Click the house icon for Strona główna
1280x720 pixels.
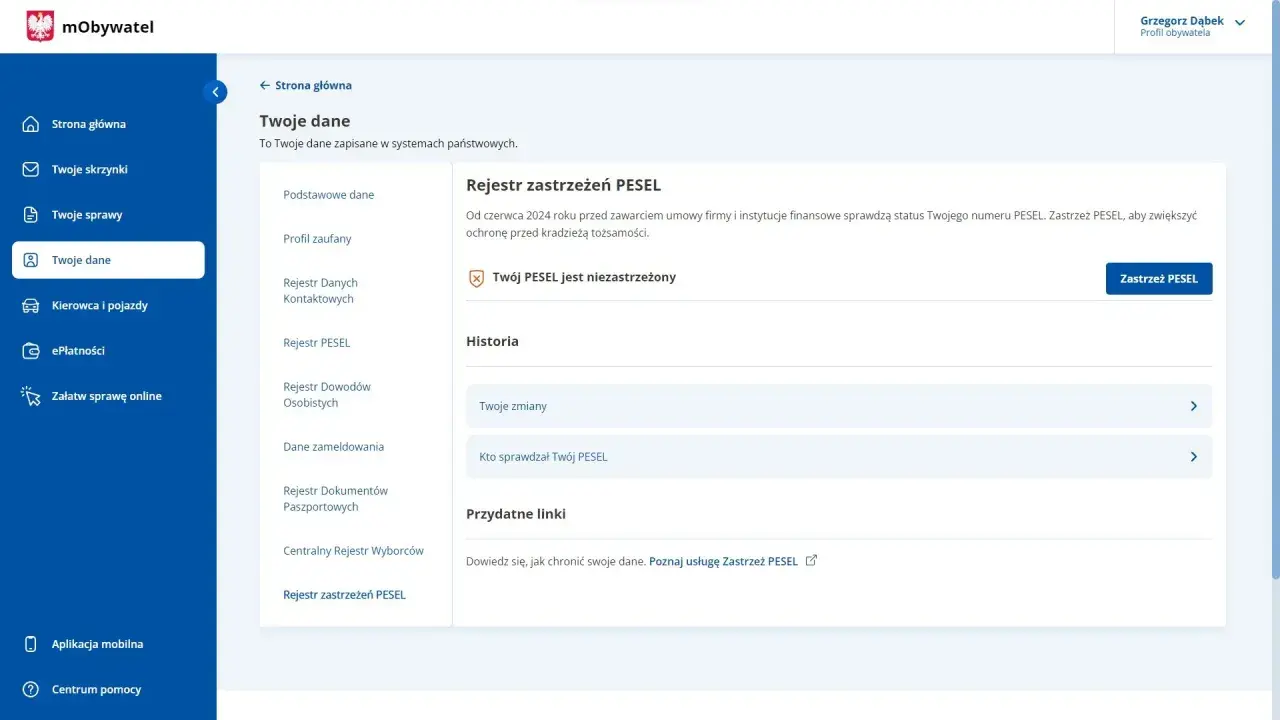[31, 124]
